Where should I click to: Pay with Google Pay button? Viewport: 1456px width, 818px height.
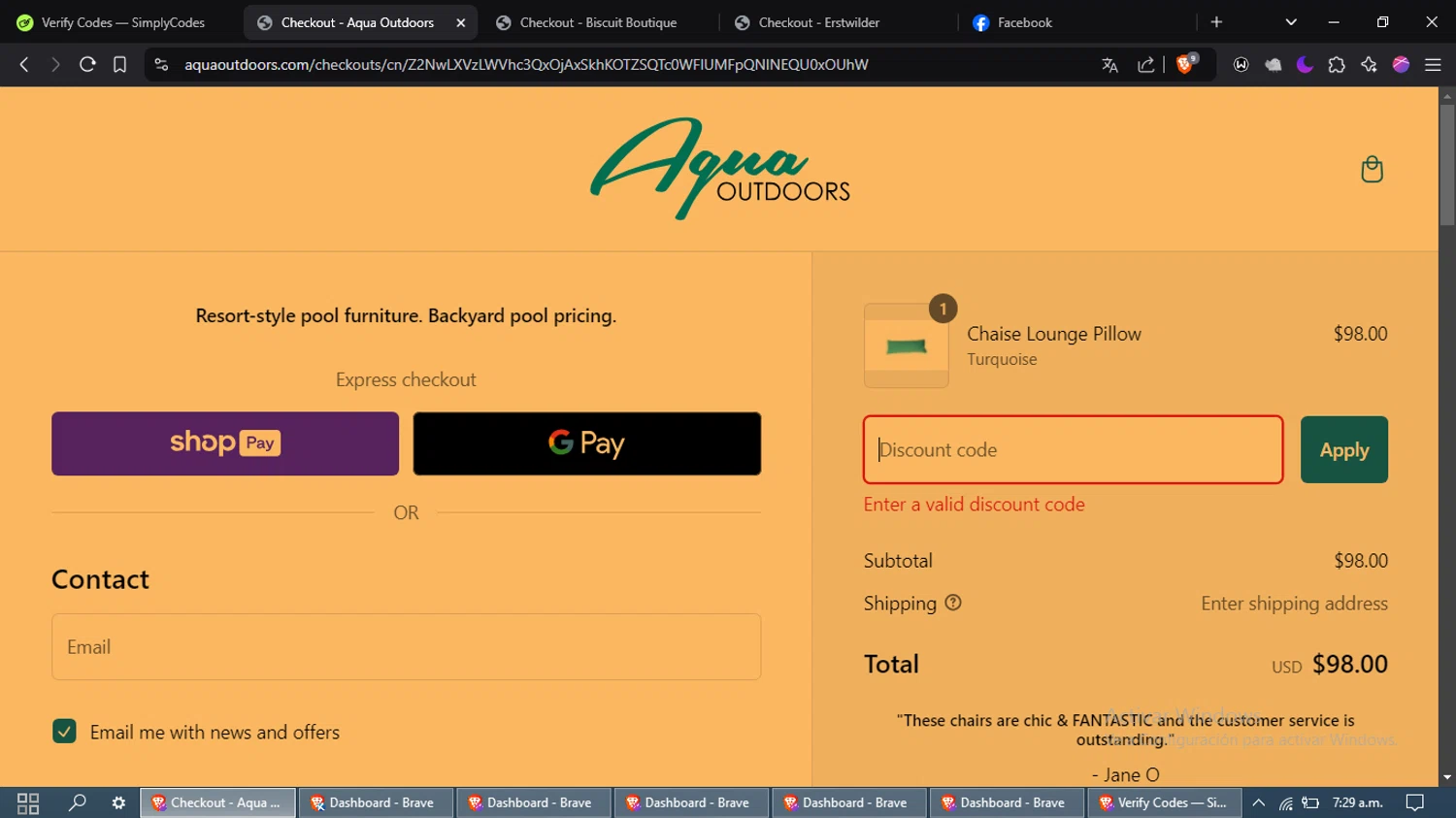(x=587, y=443)
